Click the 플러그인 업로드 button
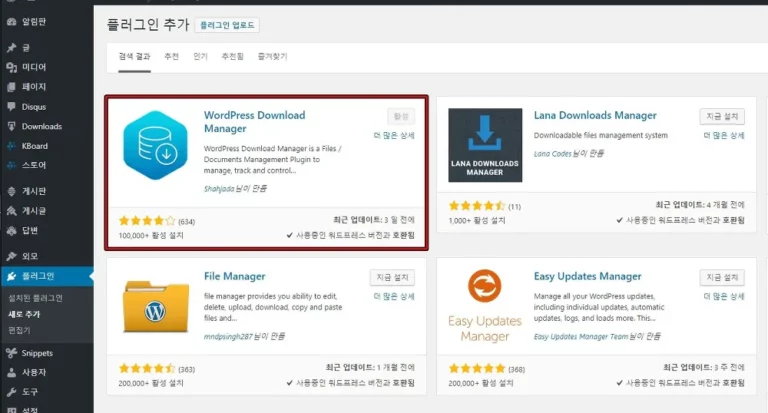Screen dimensions: 768x413 click(x=227, y=25)
